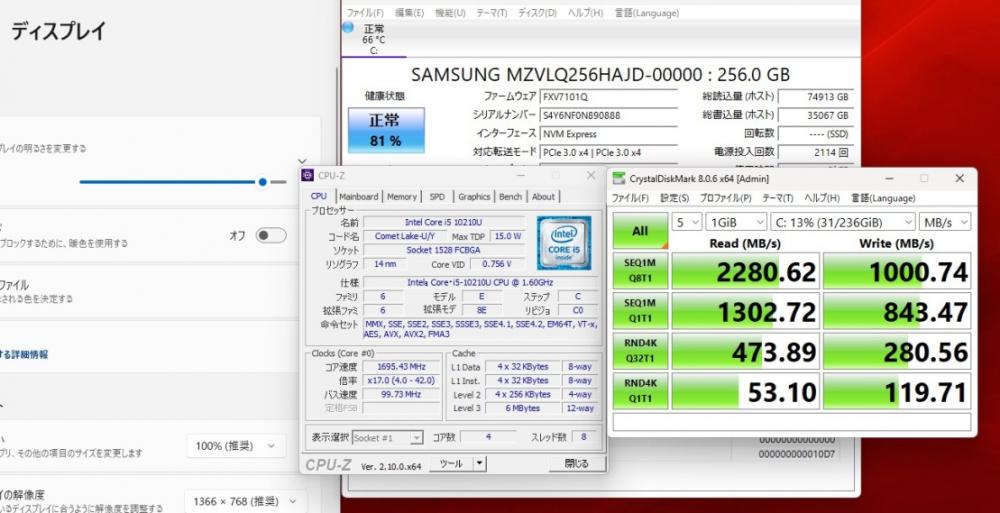Select the CPU tab in CPU-Z
1000x513 pixels.
(x=319, y=196)
